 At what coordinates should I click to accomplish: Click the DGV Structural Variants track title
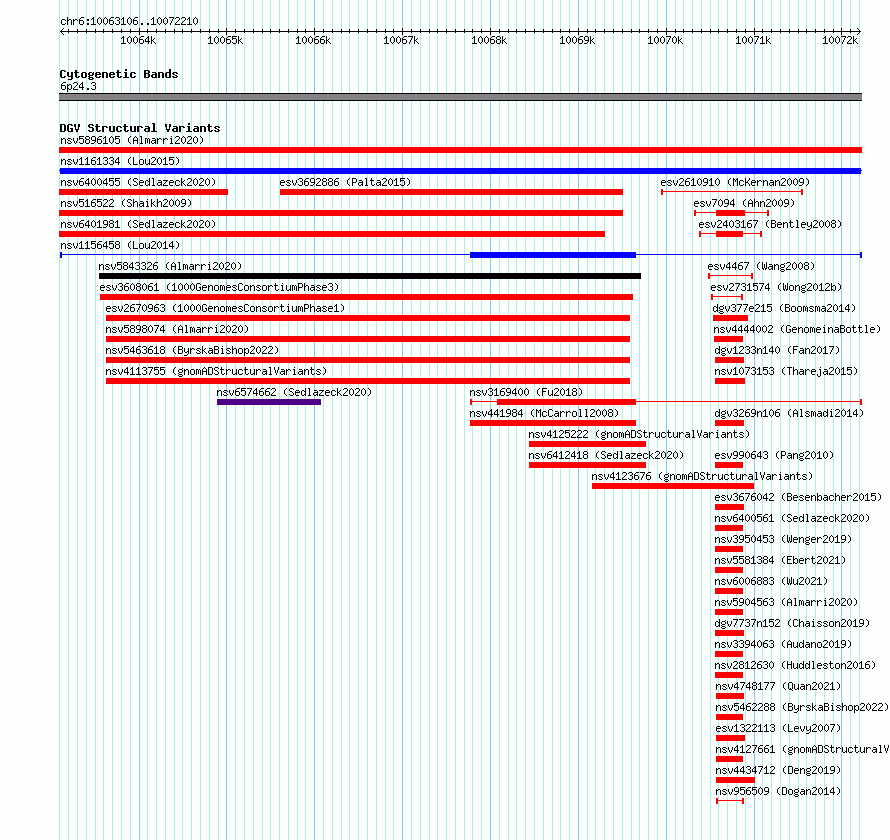140,128
